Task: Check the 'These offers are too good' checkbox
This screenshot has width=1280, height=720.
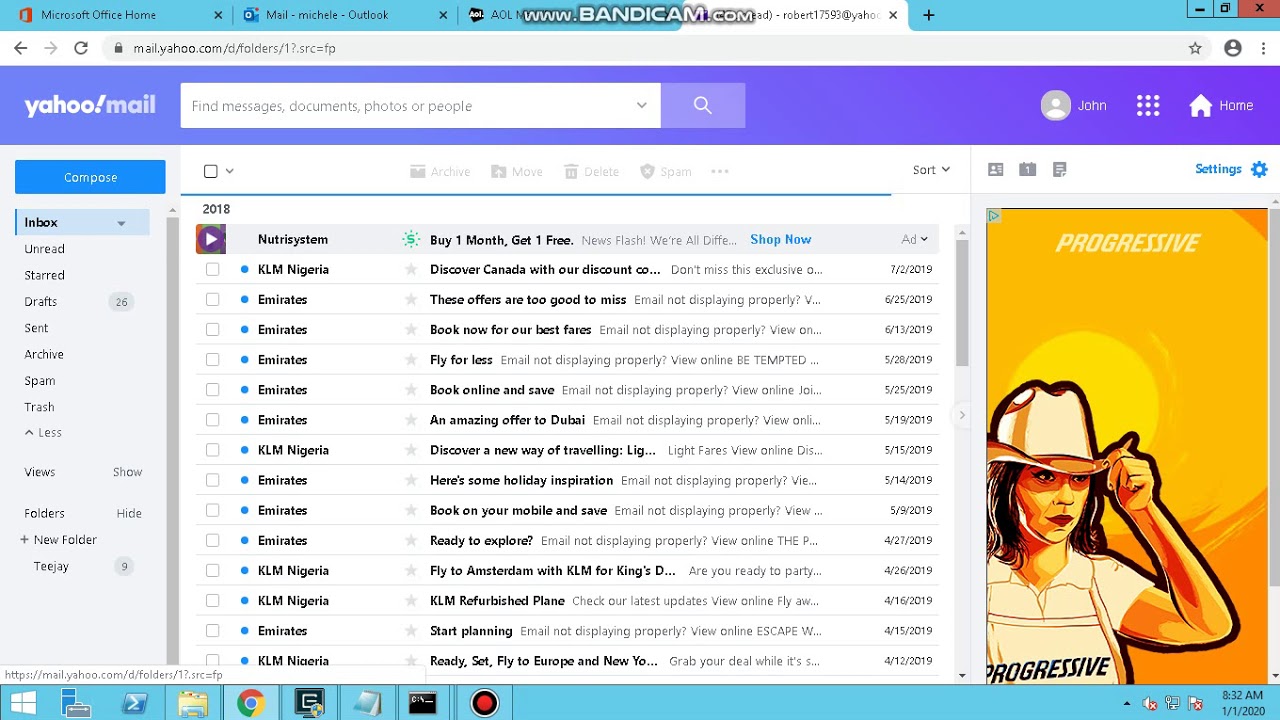Action: click(212, 299)
